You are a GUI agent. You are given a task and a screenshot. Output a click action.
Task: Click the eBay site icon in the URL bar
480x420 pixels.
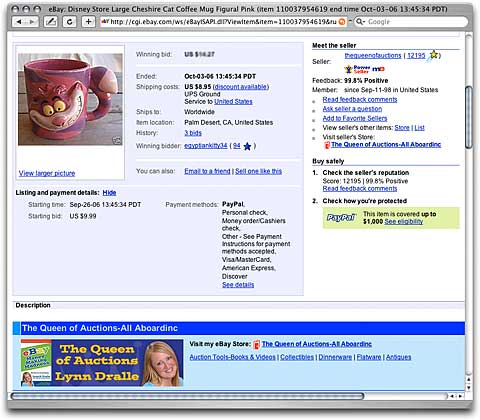point(105,22)
